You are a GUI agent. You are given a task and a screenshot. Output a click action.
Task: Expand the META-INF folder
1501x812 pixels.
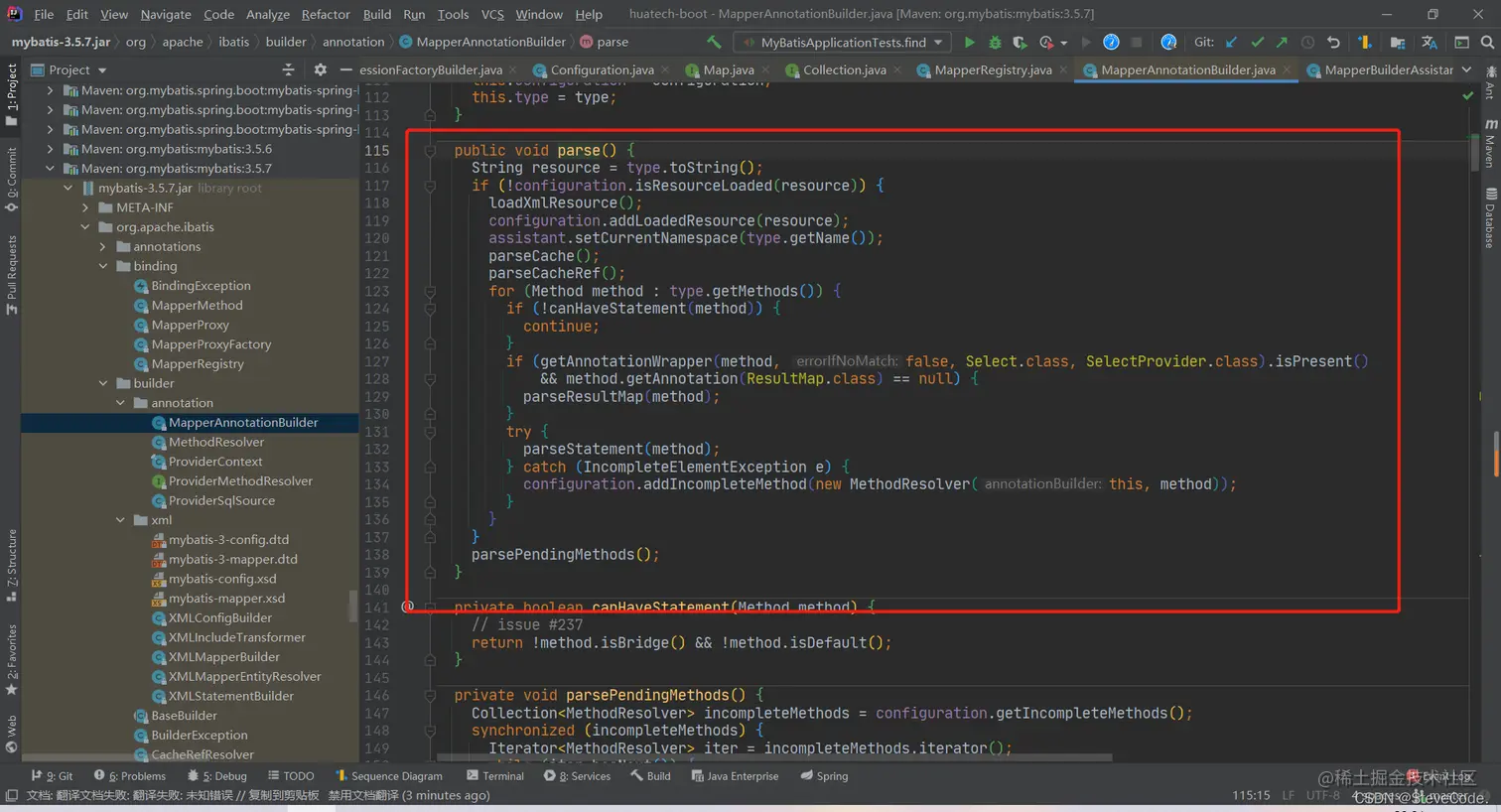click(85, 207)
